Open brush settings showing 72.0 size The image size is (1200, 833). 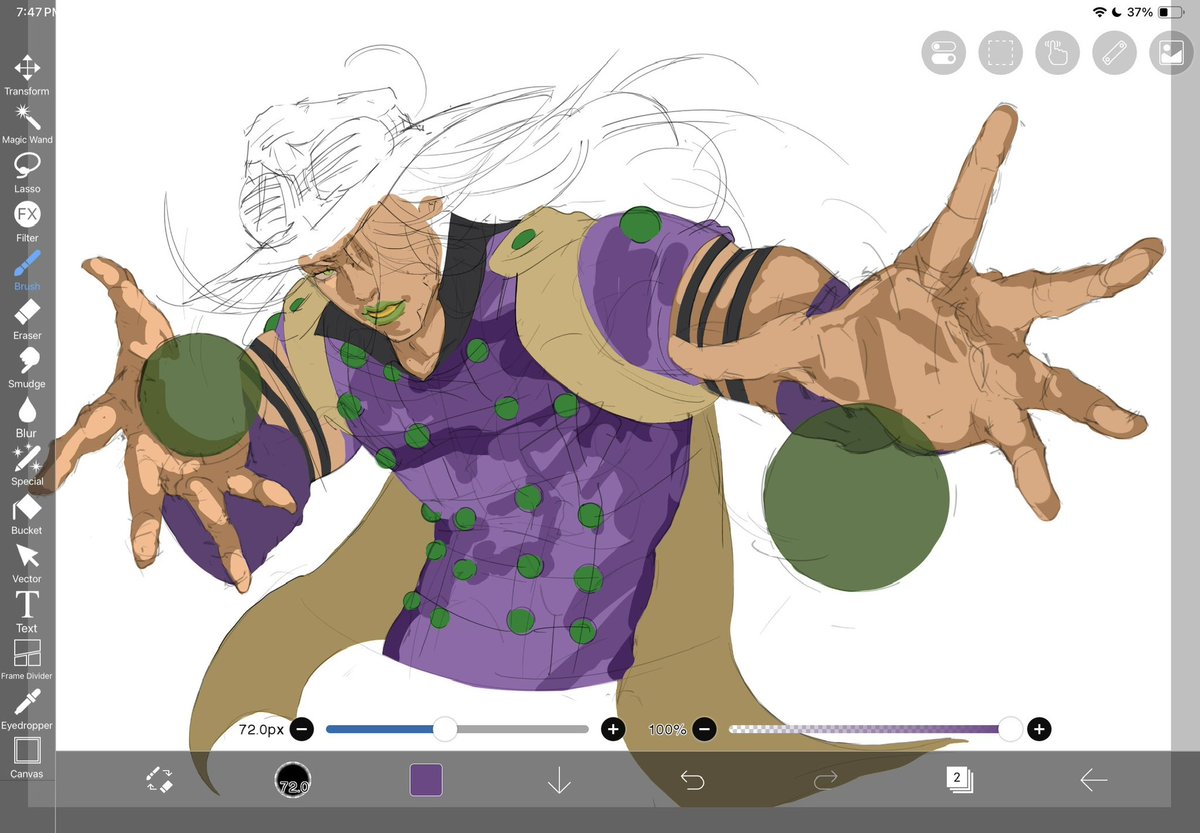pyautogui.click(x=292, y=780)
